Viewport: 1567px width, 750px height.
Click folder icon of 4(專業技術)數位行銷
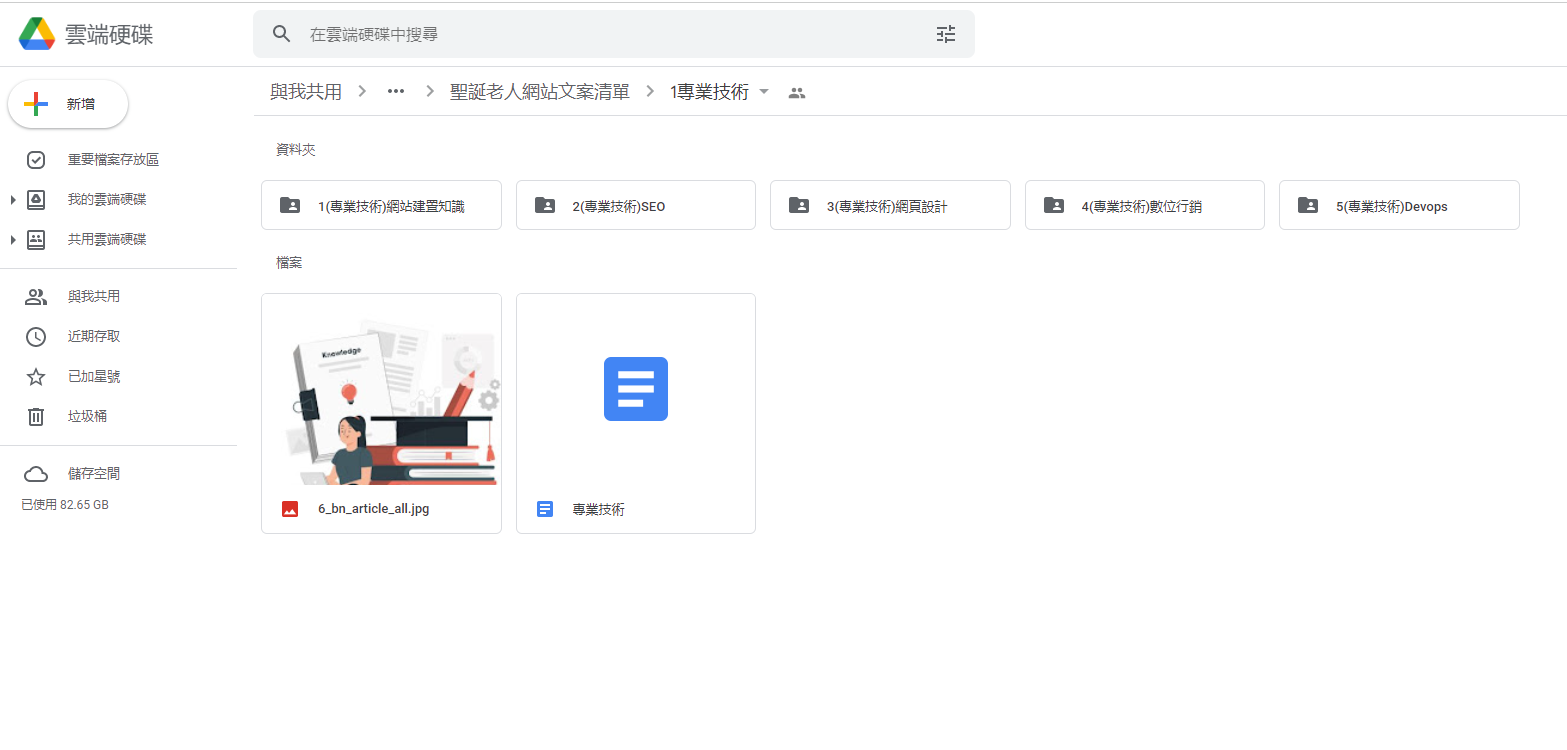click(1054, 205)
